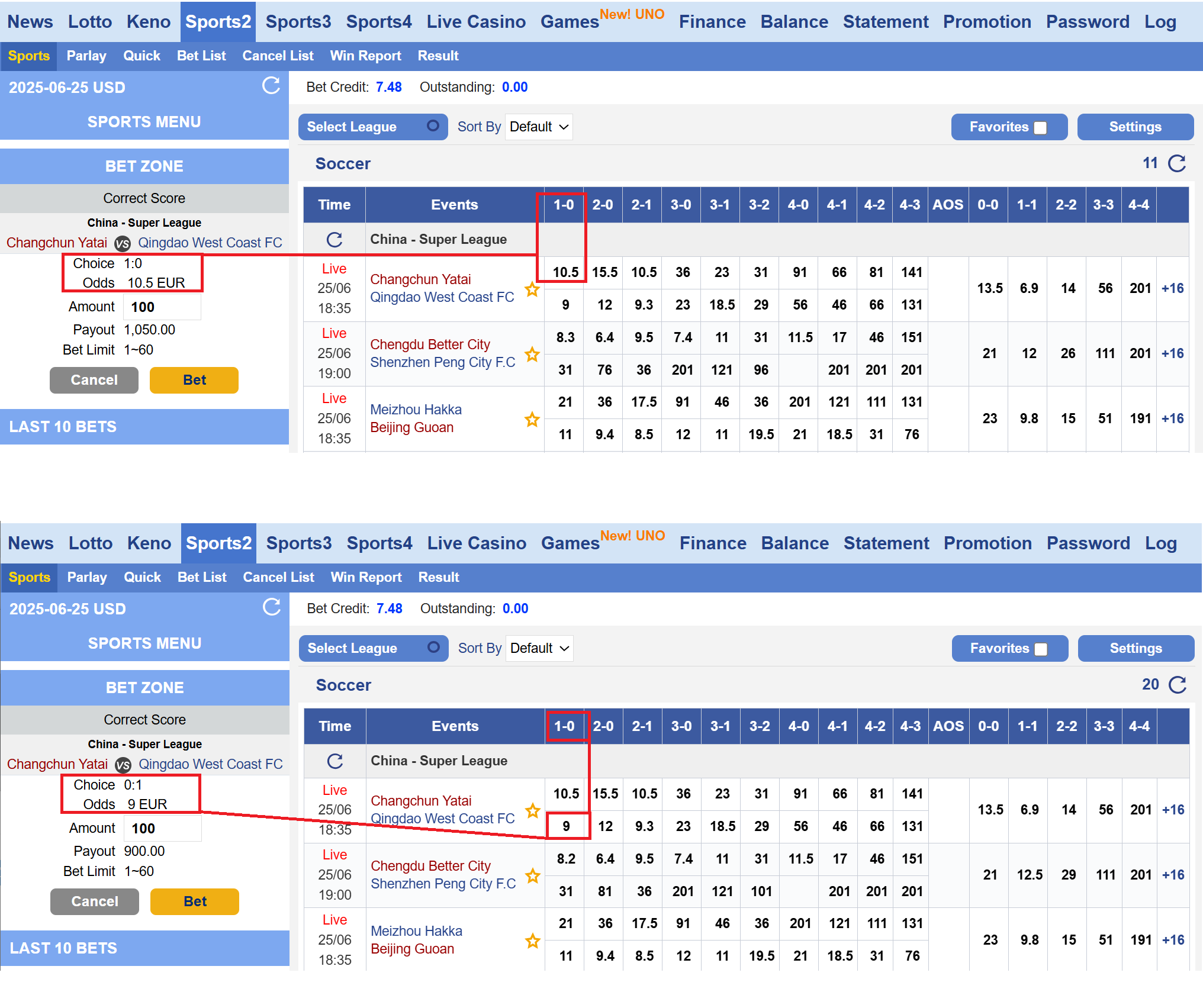
Task: Expand +16 for Changchun Yatai in bottom table
Action: [1173, 810]
